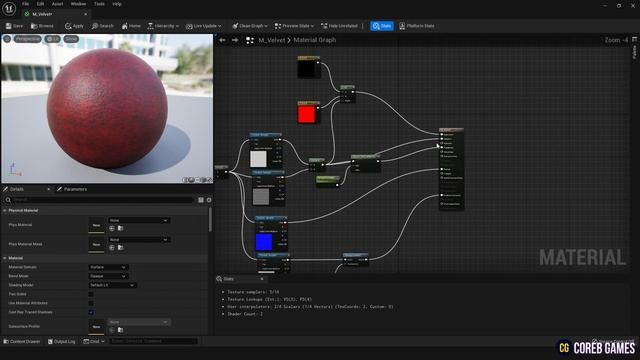
Task: Open the Help menu
Action: pos(117,4)
